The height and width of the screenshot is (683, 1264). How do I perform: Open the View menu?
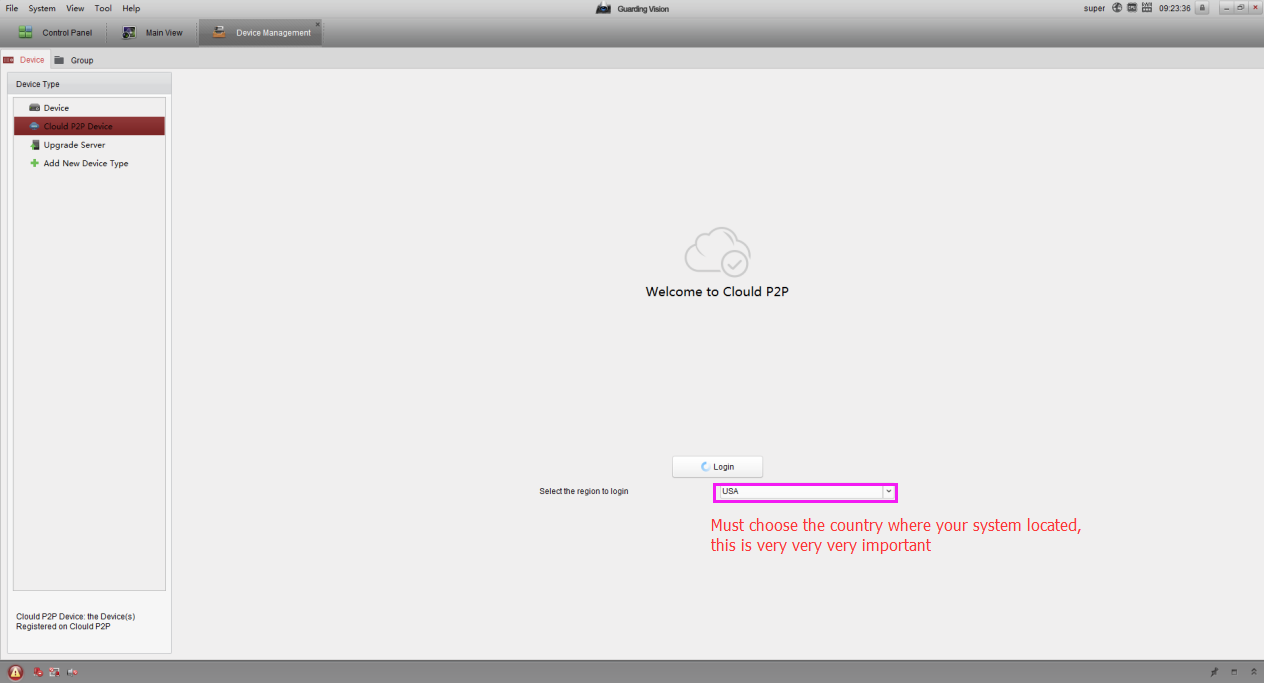75,8
